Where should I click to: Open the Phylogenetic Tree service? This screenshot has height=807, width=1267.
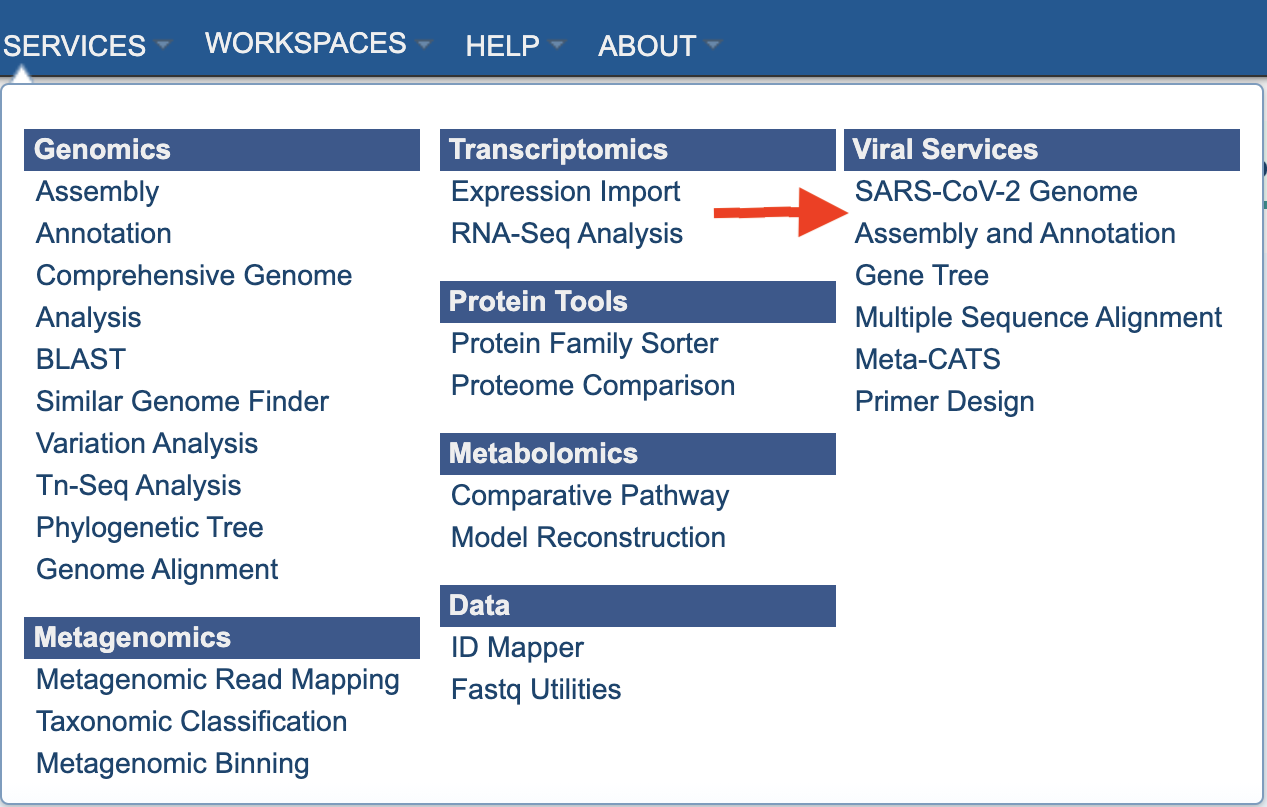coord(149,527)
